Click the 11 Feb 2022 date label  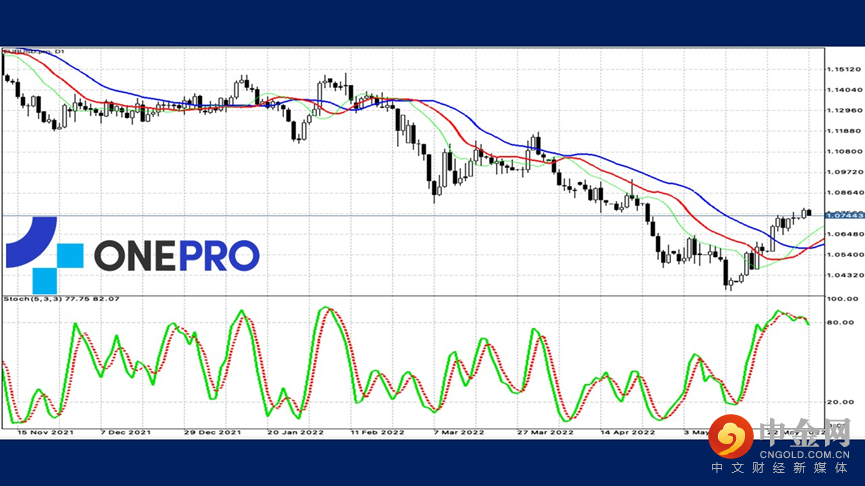tap(377, 432)
